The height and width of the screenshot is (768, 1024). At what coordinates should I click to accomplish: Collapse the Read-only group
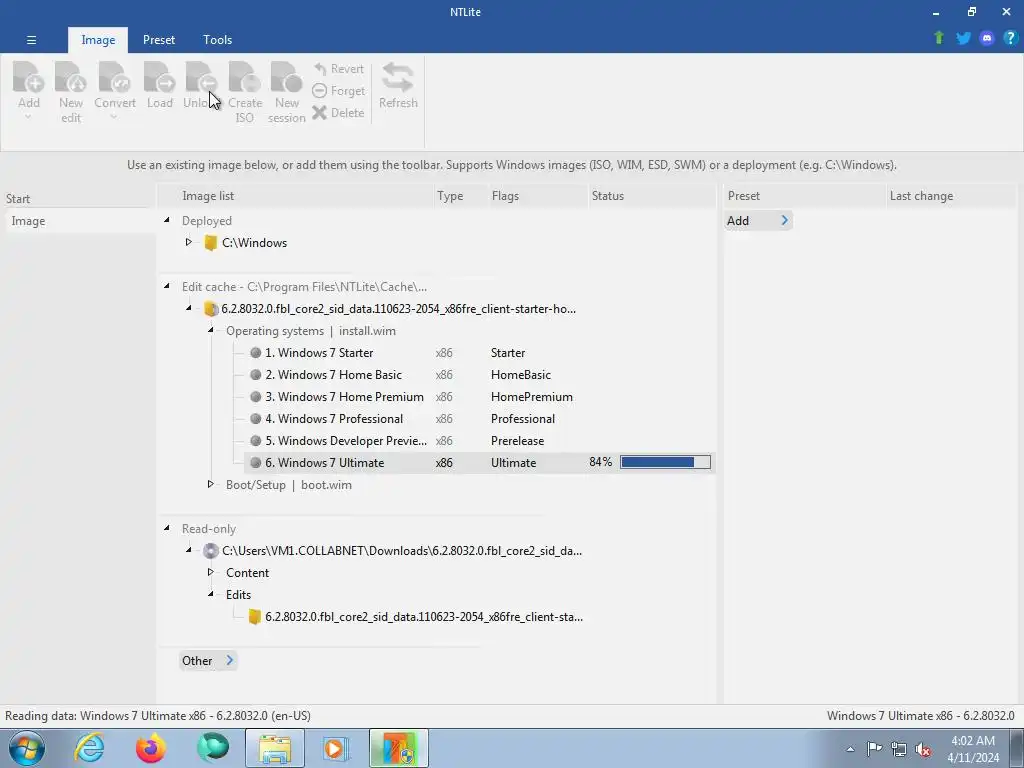pyautogui.click(x=167, y=528)
